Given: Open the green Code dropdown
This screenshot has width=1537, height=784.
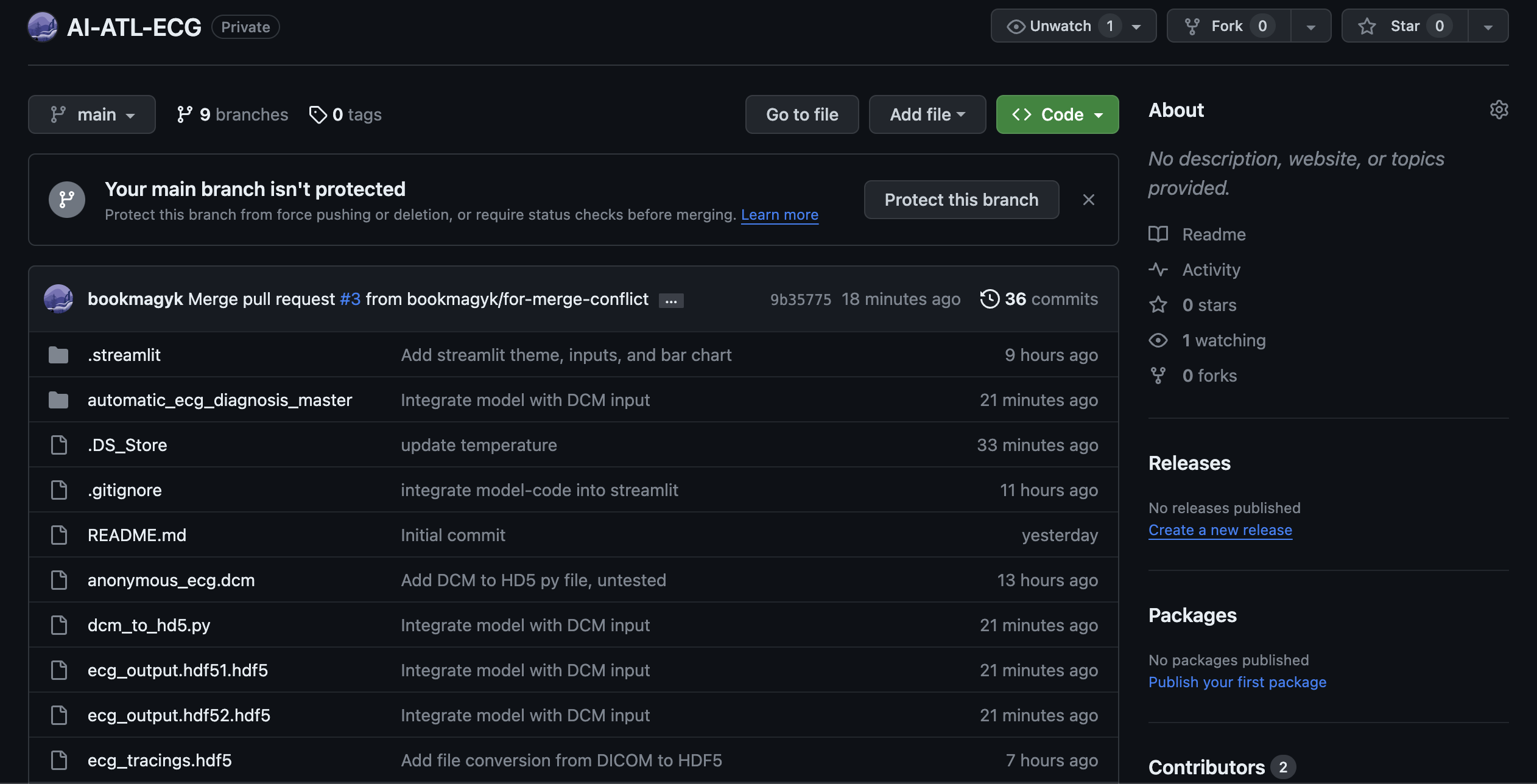Looking at the screenshot, I should [1057, 114].
